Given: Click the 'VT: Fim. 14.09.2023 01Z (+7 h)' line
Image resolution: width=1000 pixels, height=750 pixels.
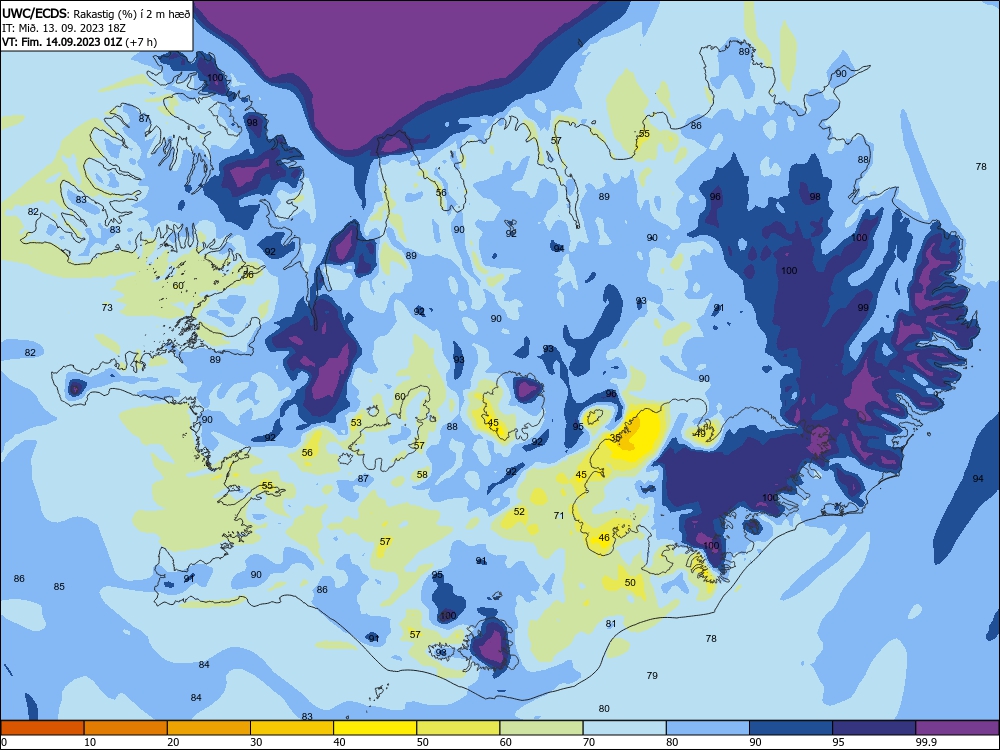Looking at the screenshot, I should point(79,42).
